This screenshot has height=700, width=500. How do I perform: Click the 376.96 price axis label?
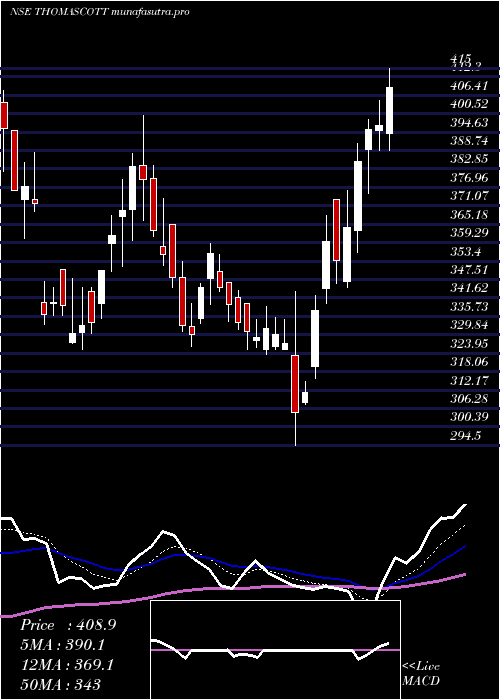coord(468,178)
